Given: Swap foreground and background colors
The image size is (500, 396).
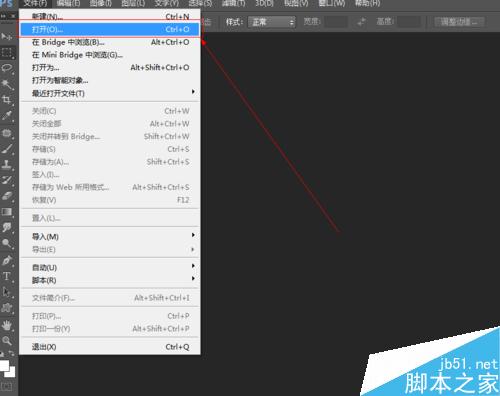Looking at the screenshot, I should [12, 353].
